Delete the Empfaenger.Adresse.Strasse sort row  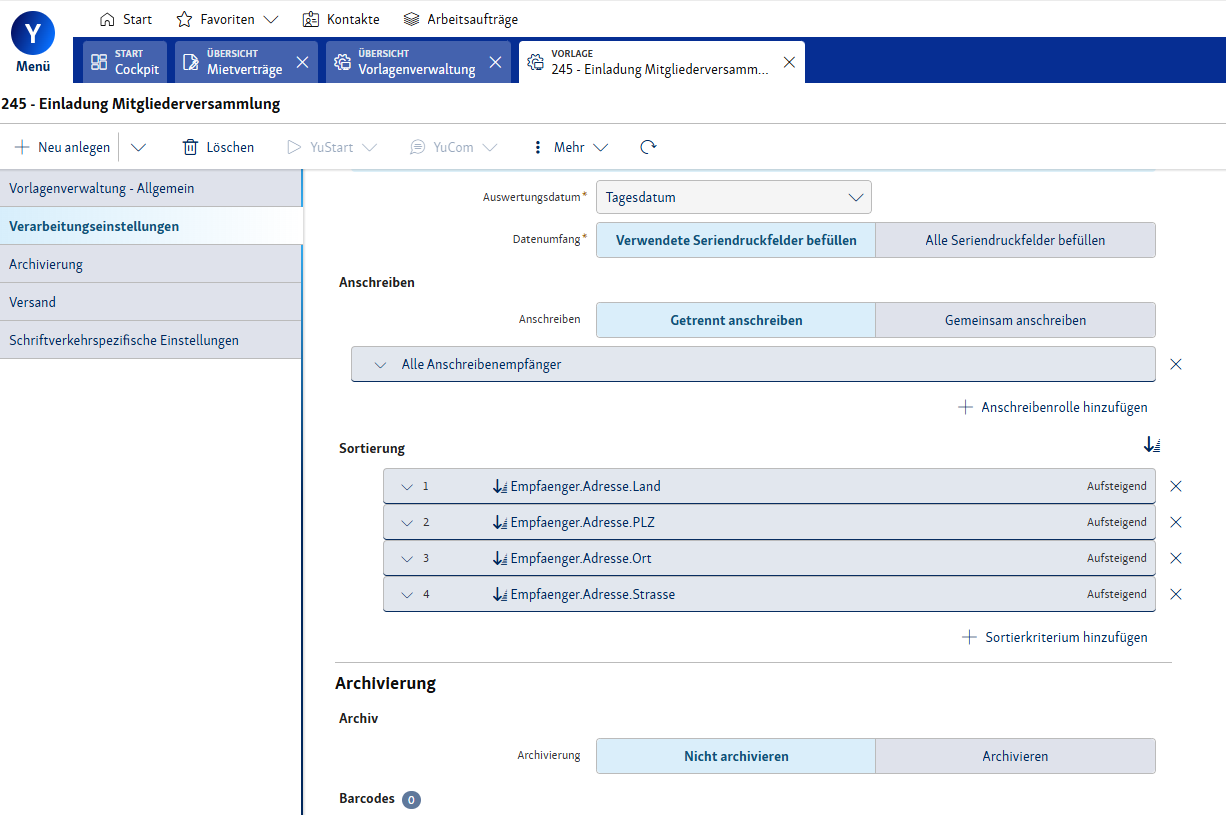click(1176, 594)
